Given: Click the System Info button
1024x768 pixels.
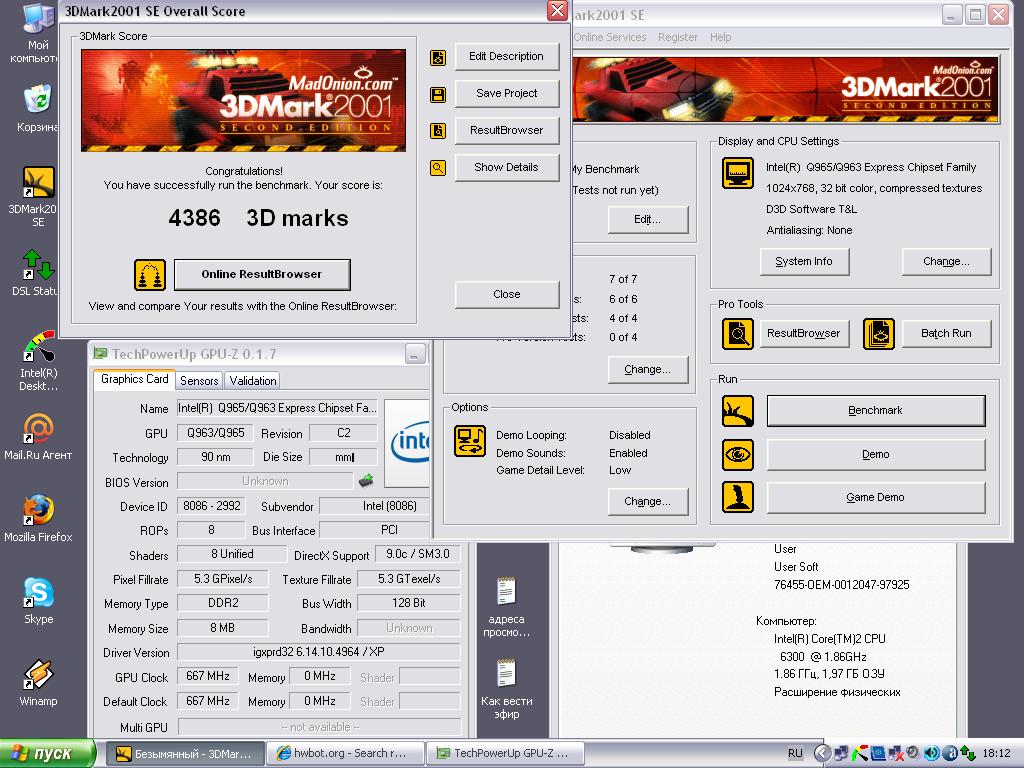Looking at the screenshot, I should [x=805, y=261].
